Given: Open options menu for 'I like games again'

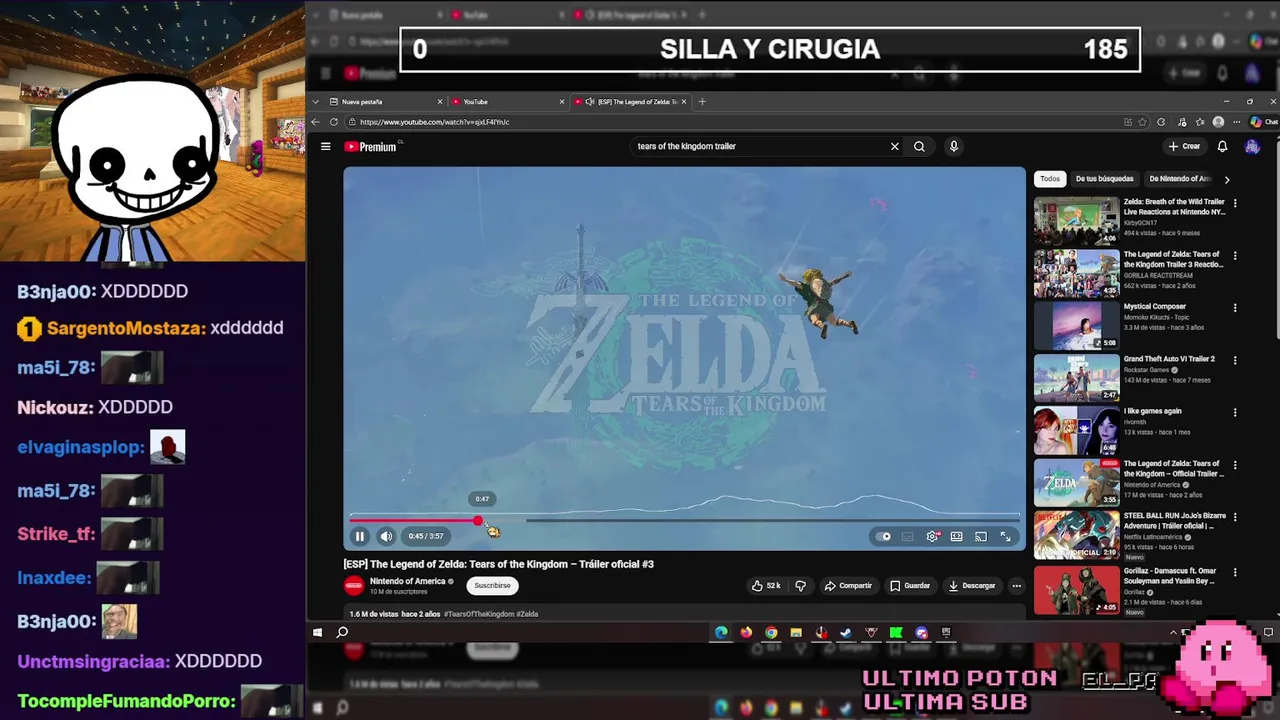Looking at the screenshot, I should click(1235, 412).
